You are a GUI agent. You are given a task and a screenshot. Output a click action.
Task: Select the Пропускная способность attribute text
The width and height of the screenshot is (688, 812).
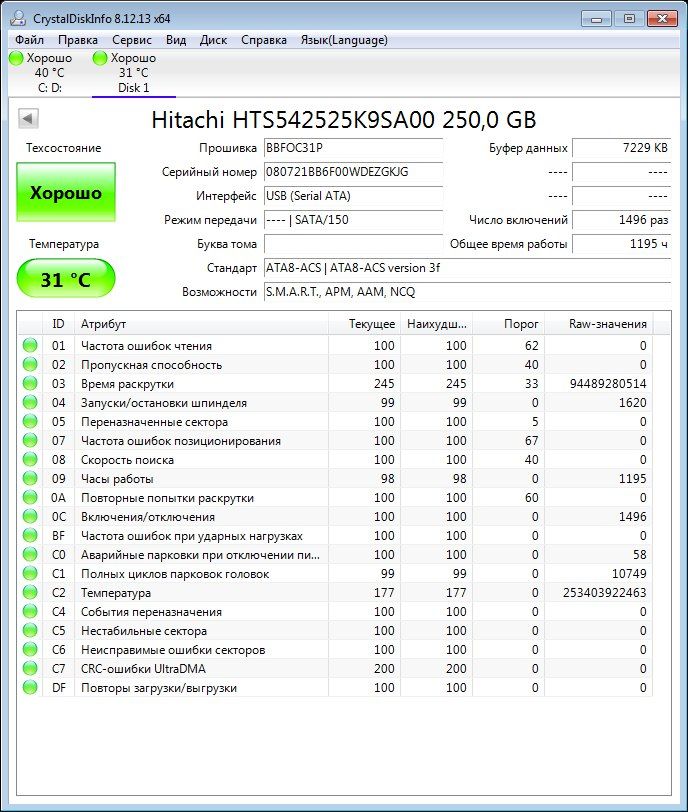pos(151,365)
